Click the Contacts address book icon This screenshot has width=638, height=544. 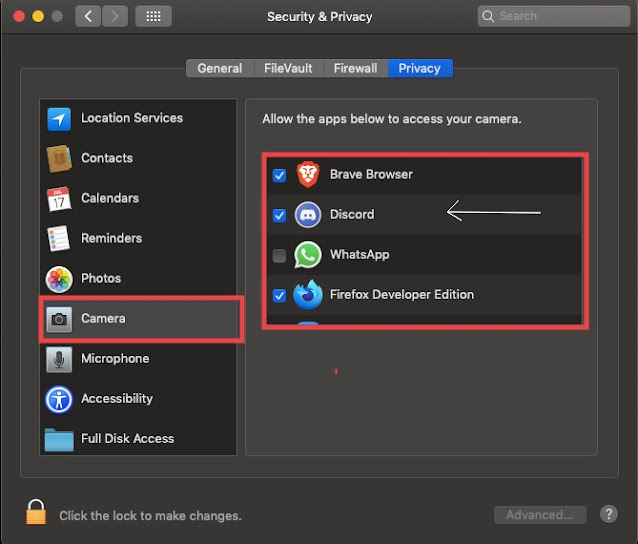click(59, 159)
